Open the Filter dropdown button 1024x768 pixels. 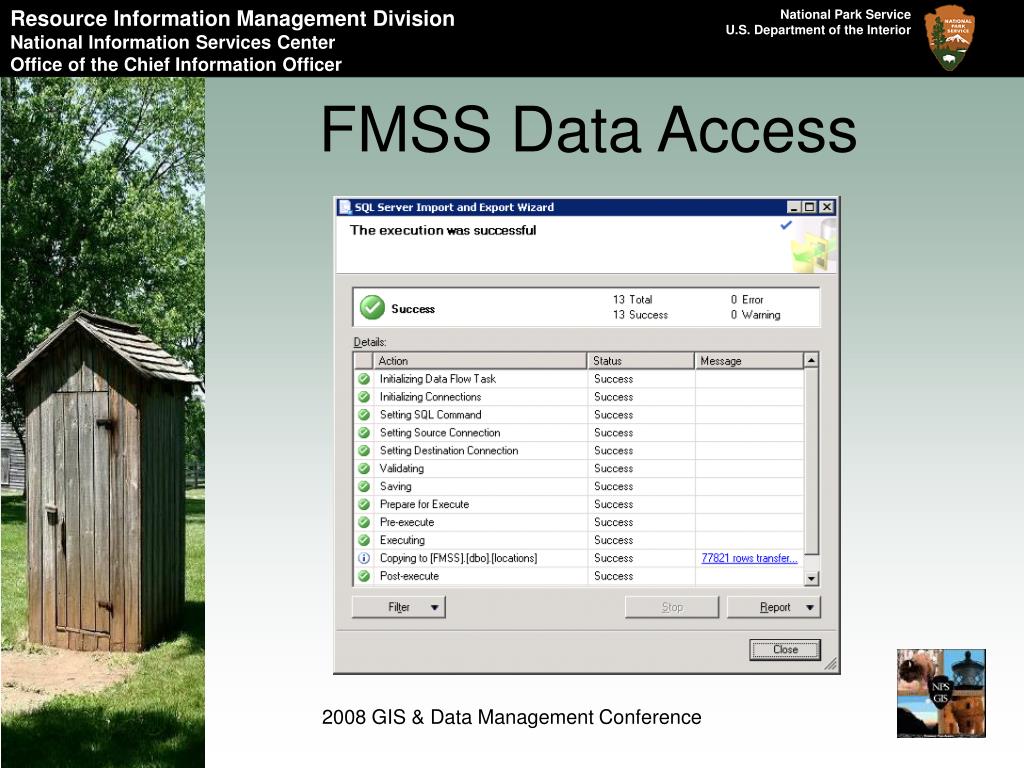pyautogui.click(x=399, y=607)
